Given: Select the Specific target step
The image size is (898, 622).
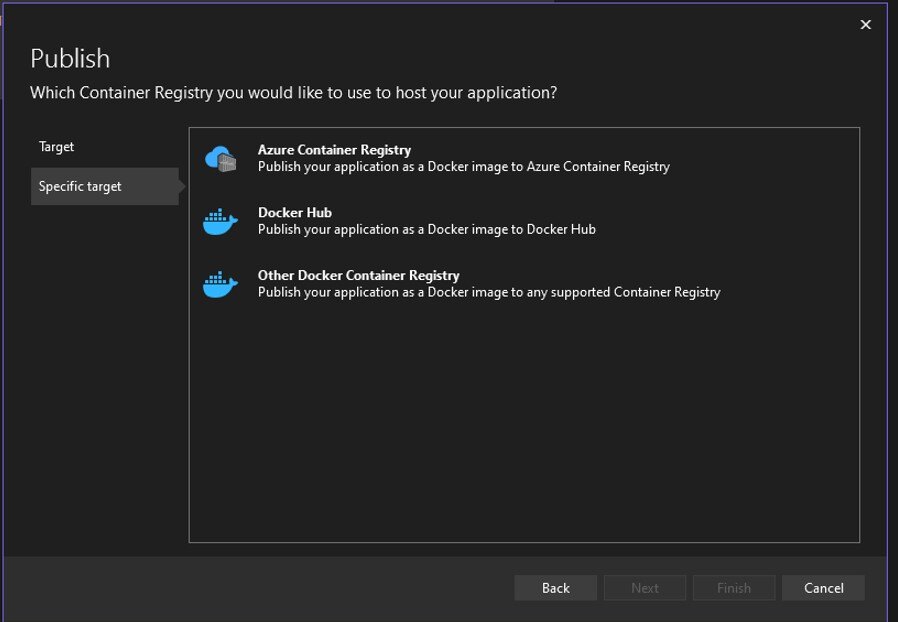Looking at the screenshot, I should pyautogui.click(x=80, y=186).
